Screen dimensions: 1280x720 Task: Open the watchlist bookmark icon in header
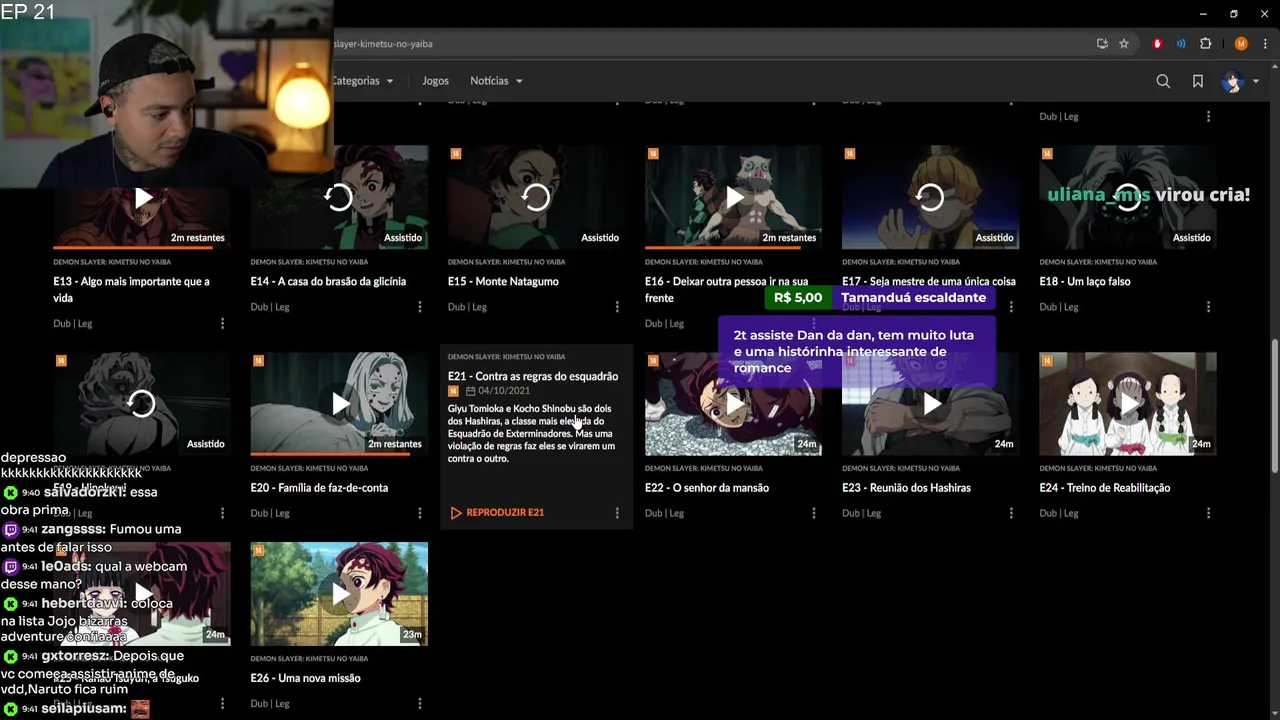[x=1198, y=81]
